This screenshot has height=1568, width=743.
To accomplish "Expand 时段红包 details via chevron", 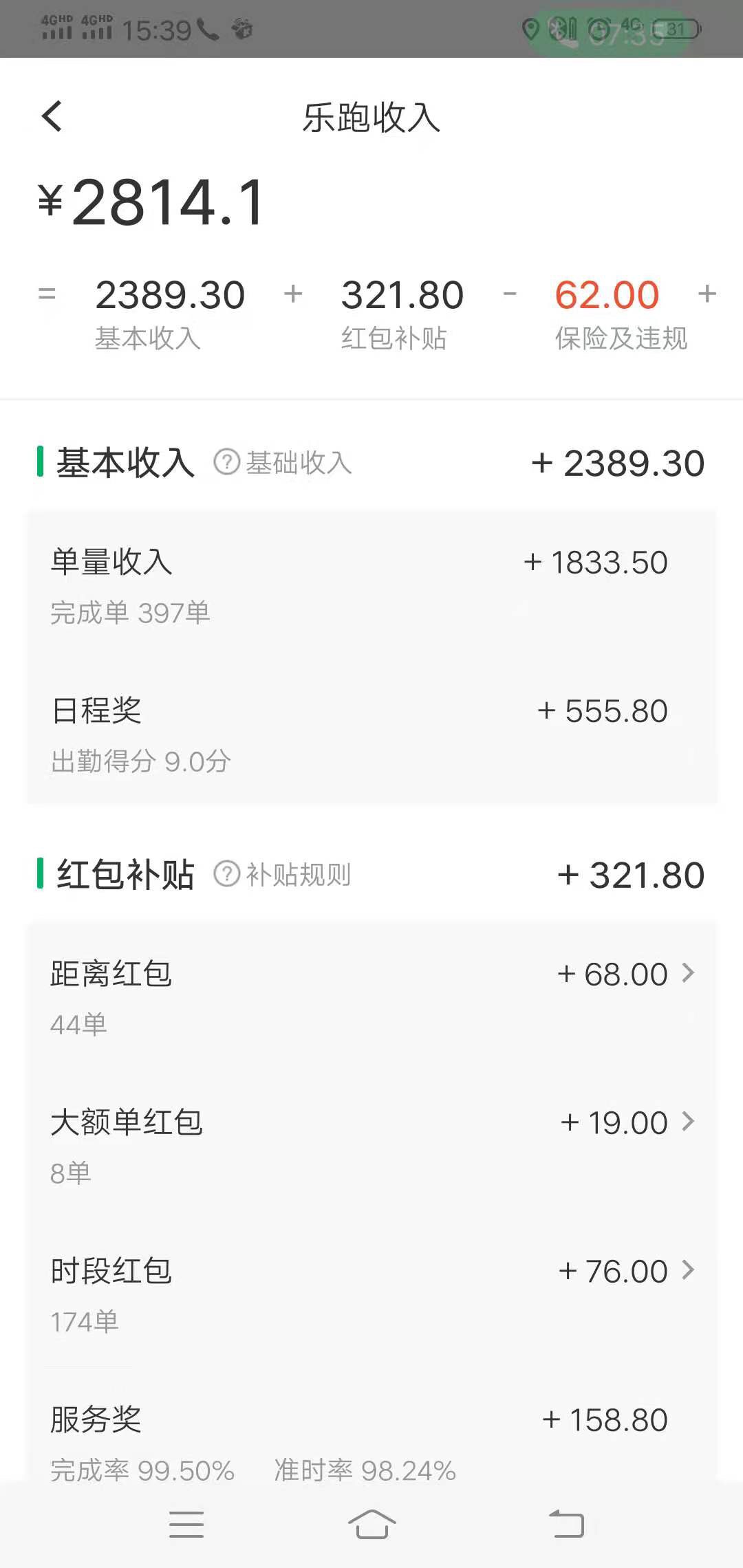I will click(x=688, y=1270).
